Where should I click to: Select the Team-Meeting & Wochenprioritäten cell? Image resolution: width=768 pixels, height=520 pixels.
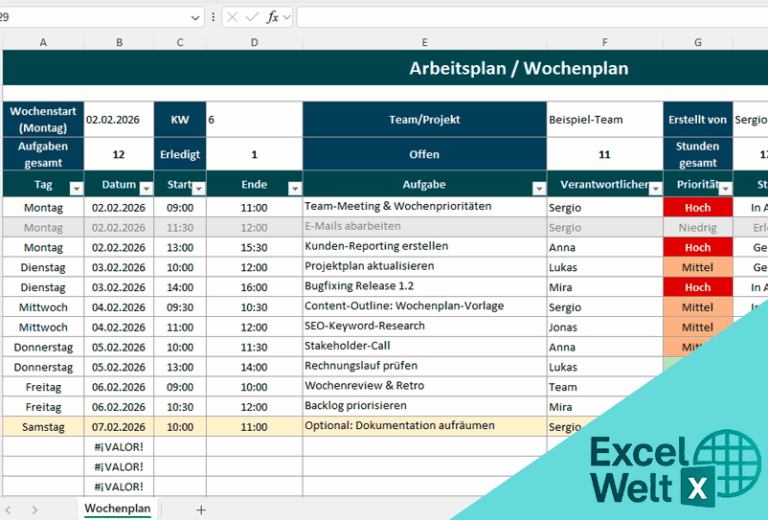[x=425, y=207]
